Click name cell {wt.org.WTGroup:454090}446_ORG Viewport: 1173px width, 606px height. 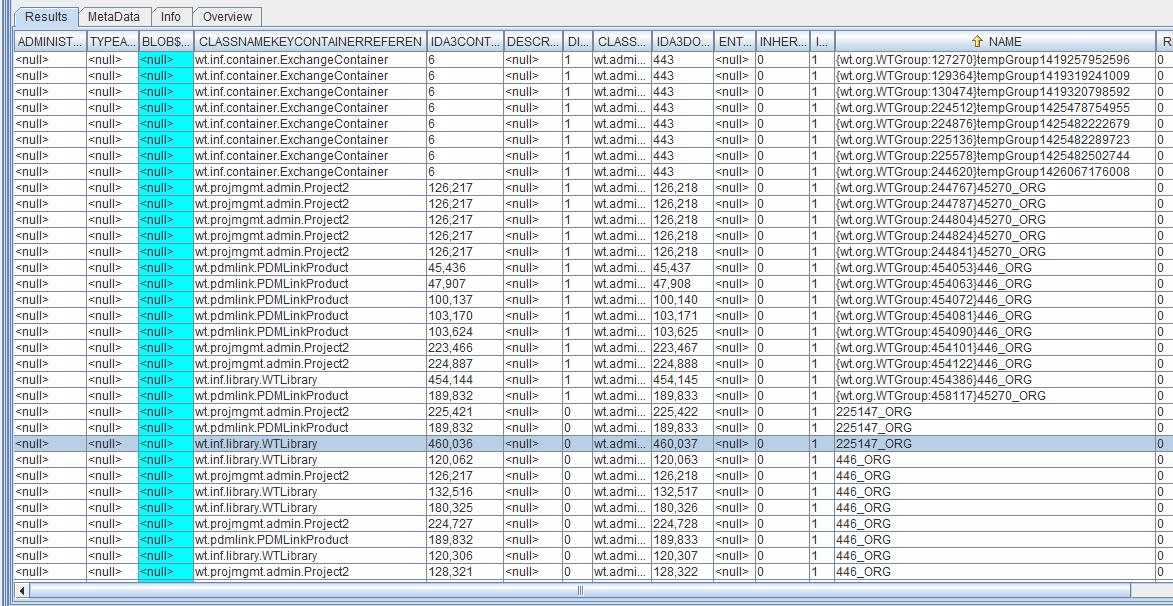[995, 331]
